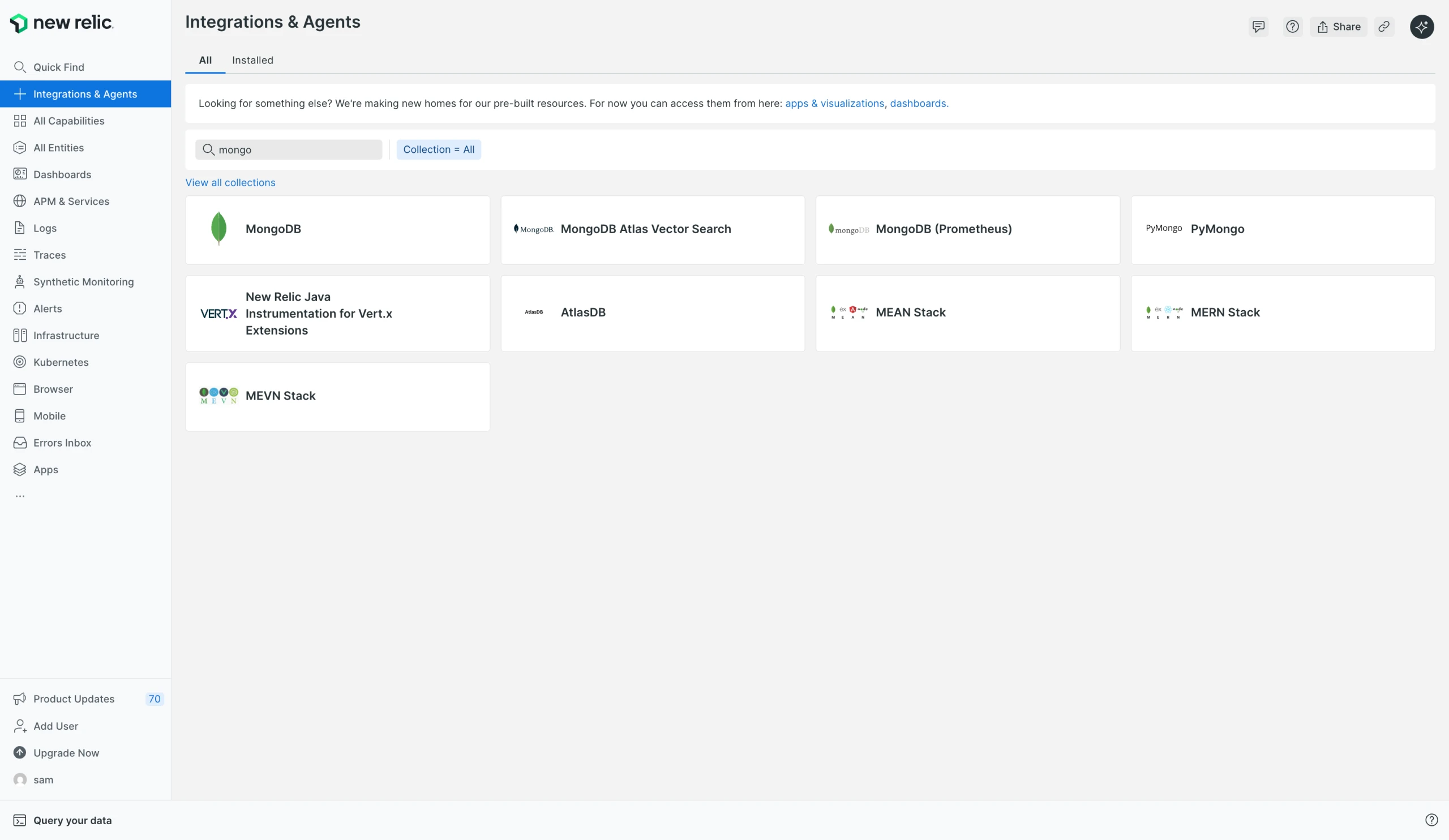Screen dimensions: 1449x840
Task: Open APM & Services globe icon
Action: 20,202
